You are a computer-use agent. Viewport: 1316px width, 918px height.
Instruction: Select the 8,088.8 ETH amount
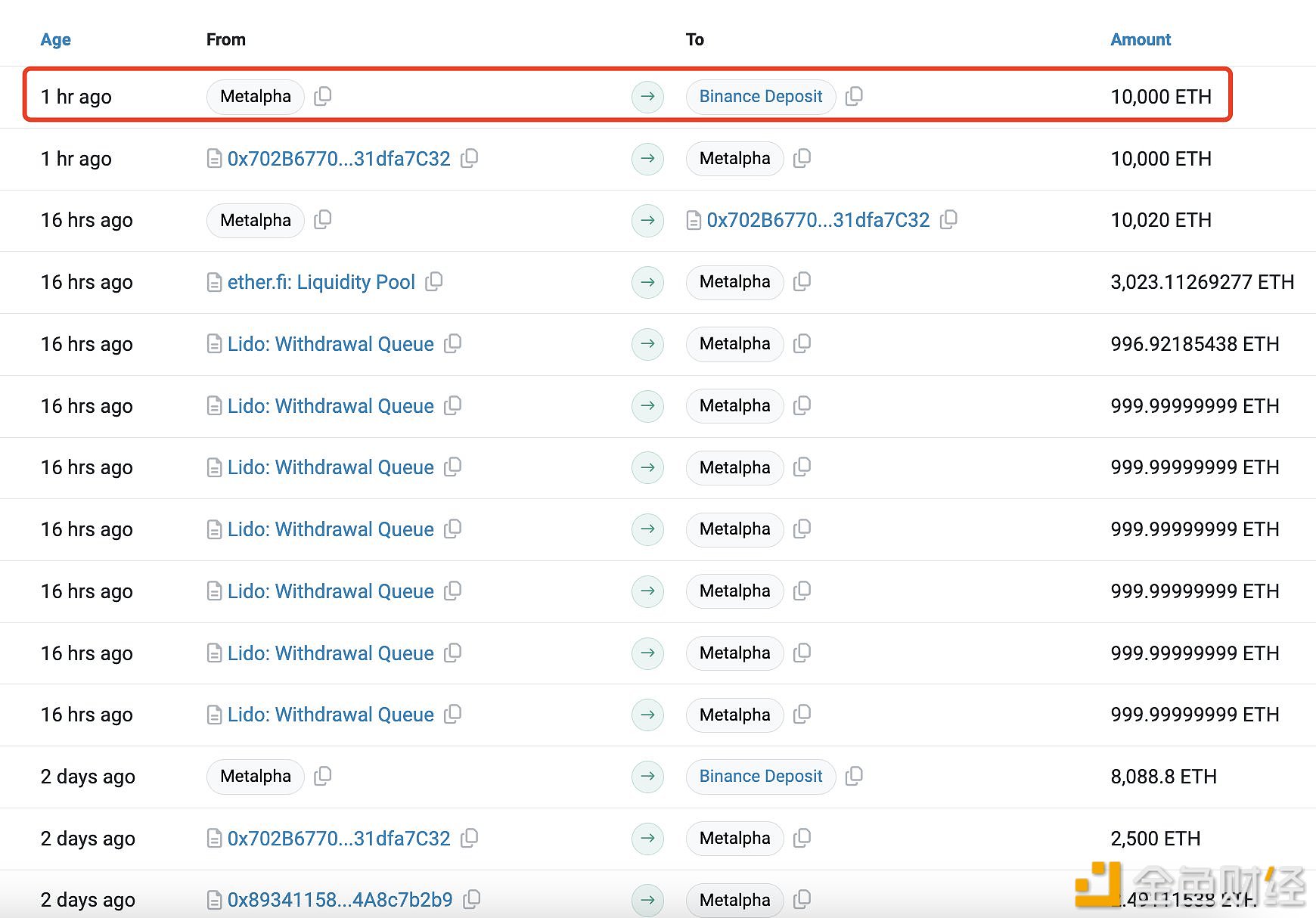pyautogui.click(x=1163, y=777)
